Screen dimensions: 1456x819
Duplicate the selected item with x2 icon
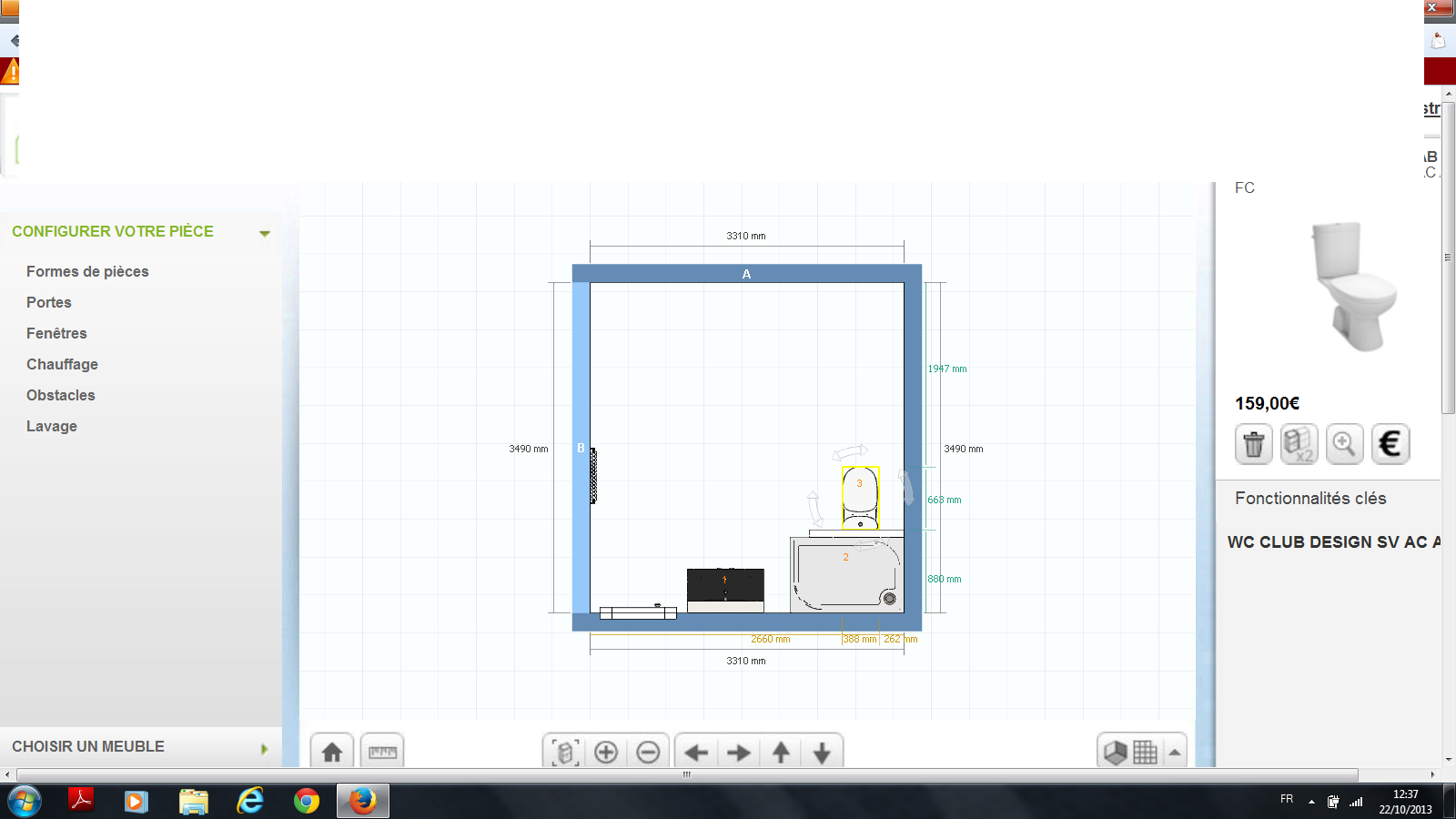point(1299,444)
